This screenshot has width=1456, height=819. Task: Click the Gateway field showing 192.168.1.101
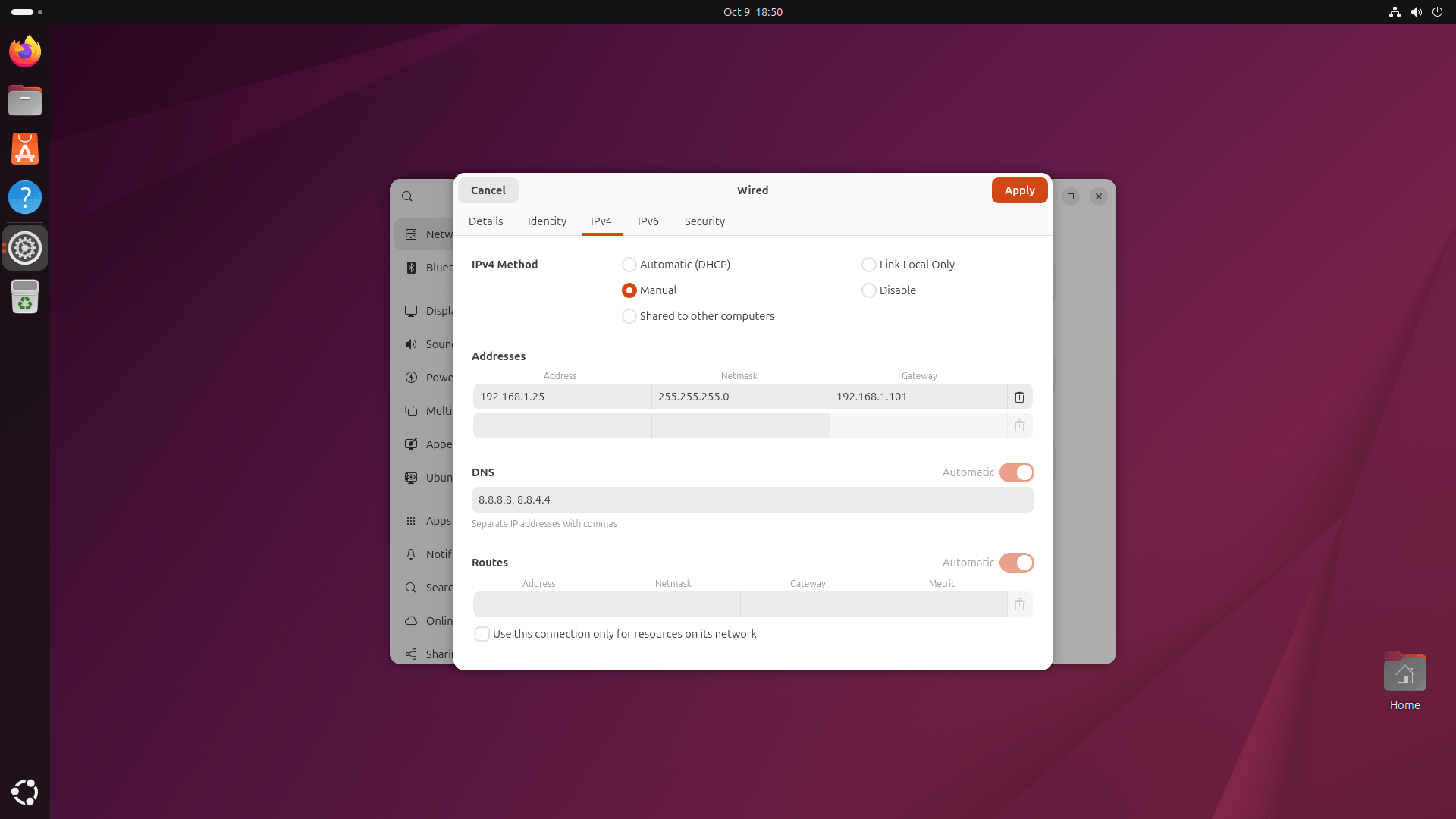[x=918, y=397]
